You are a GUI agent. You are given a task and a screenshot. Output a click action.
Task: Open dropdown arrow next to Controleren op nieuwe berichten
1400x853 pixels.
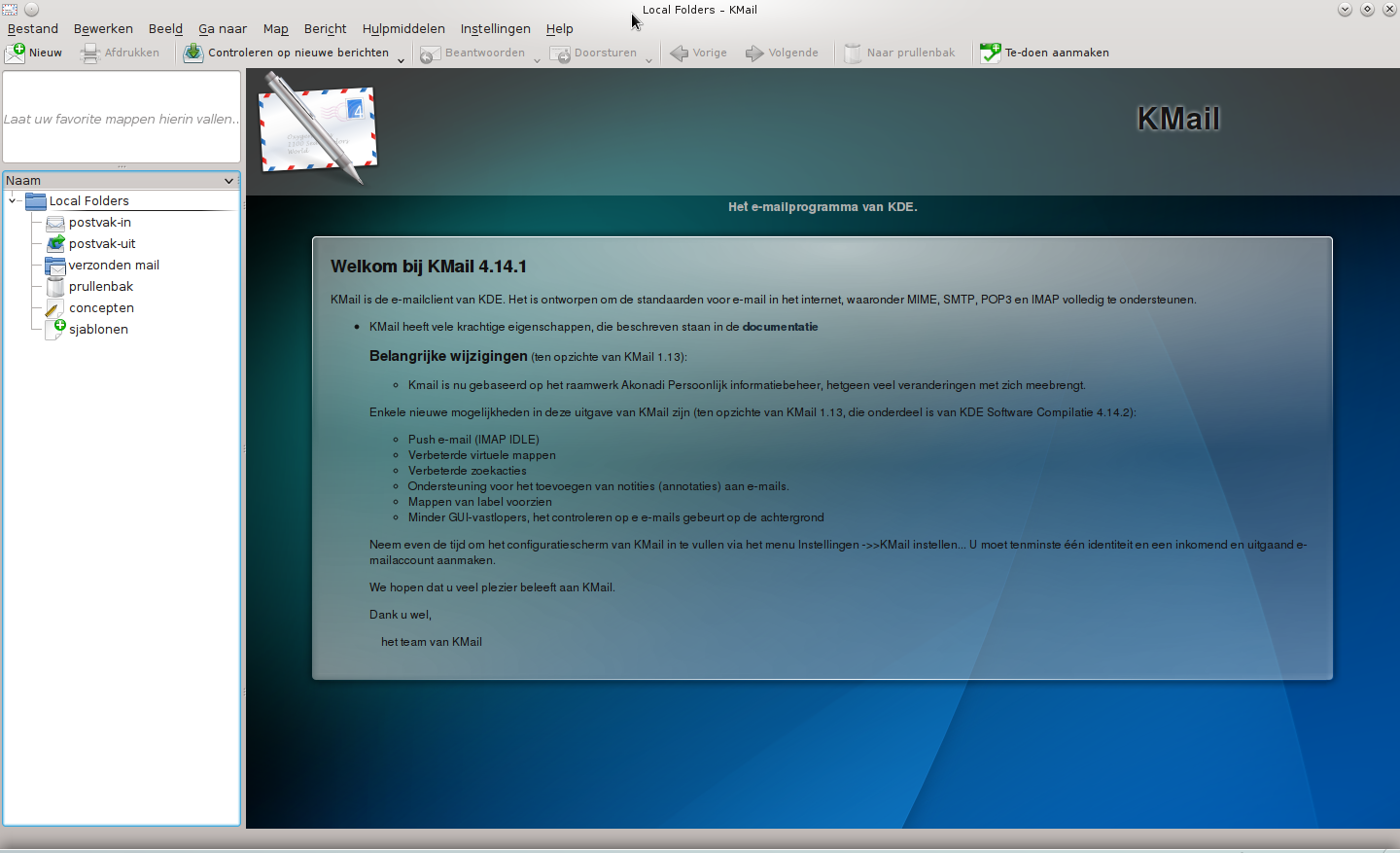(x=401, y=59)
